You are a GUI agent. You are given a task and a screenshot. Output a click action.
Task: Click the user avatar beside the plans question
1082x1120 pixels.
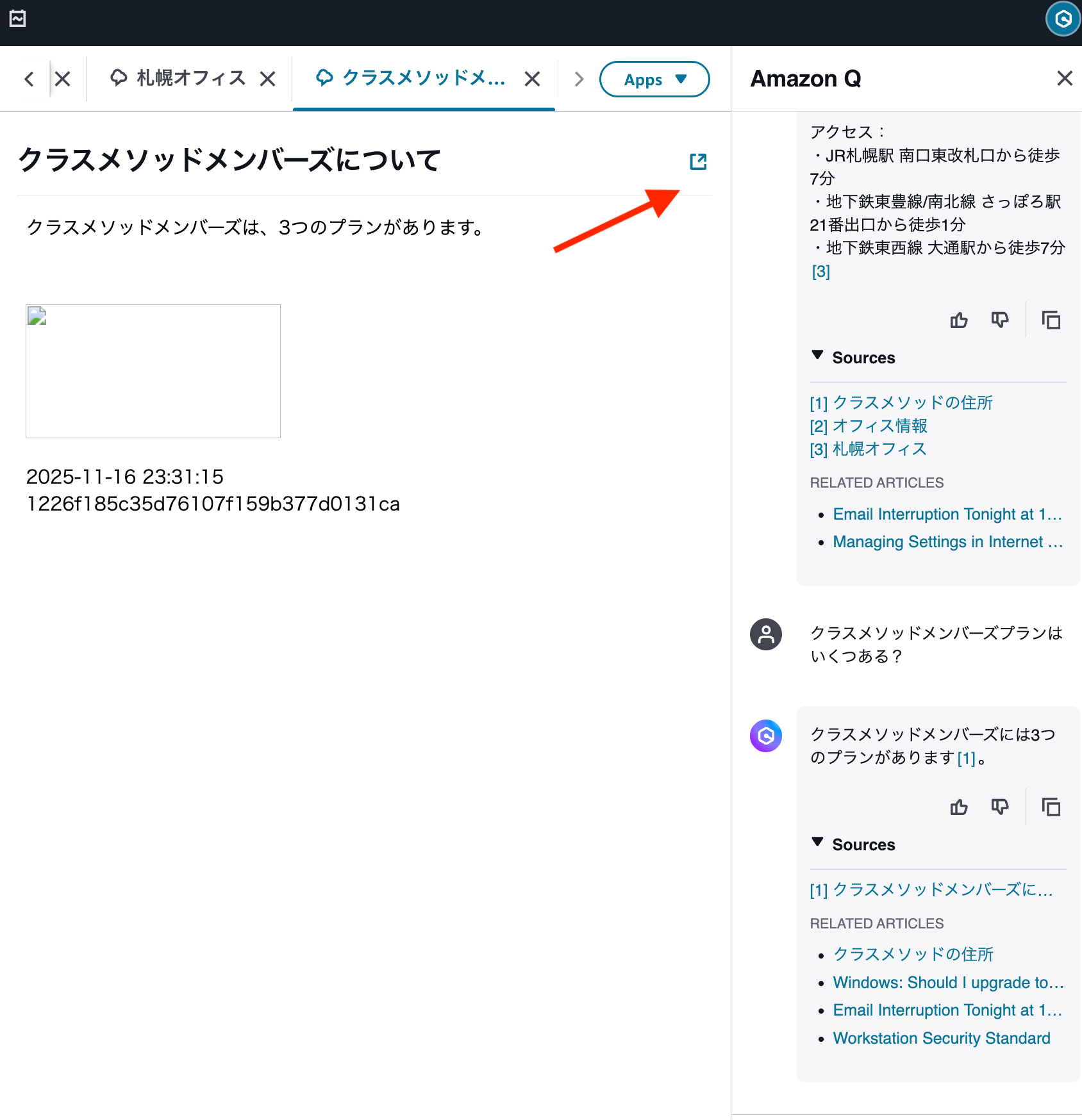click(x=765, y=634)
